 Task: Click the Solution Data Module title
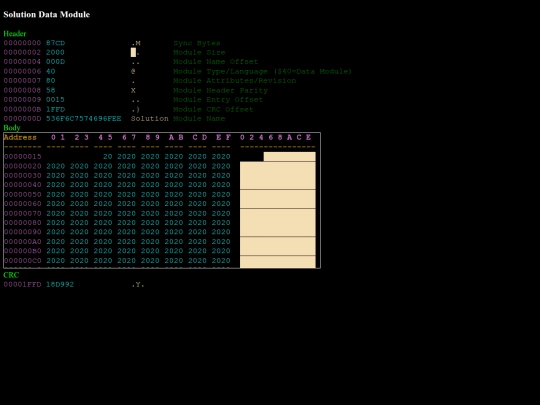click(46, 14)
